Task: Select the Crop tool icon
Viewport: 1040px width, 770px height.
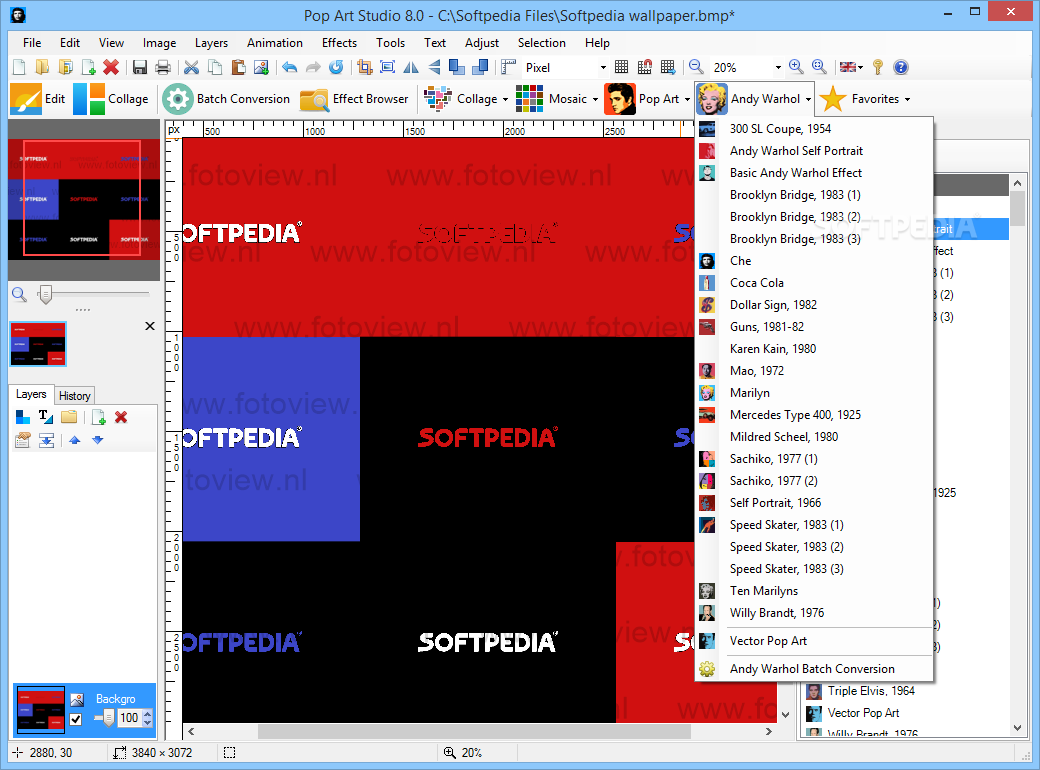Action: point(365,67)
